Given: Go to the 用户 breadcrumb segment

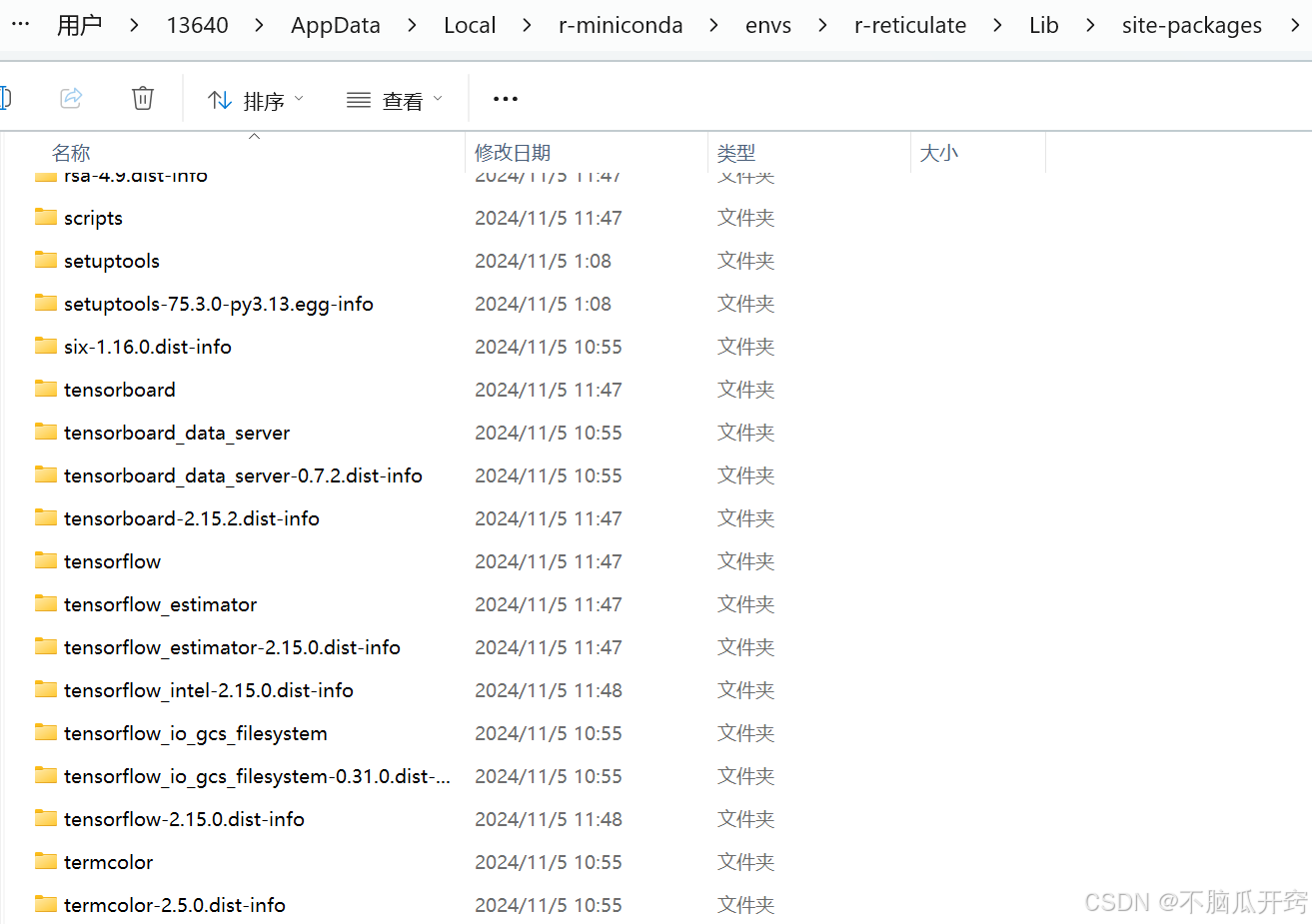Looking at the screenshot, I should 80,25.
